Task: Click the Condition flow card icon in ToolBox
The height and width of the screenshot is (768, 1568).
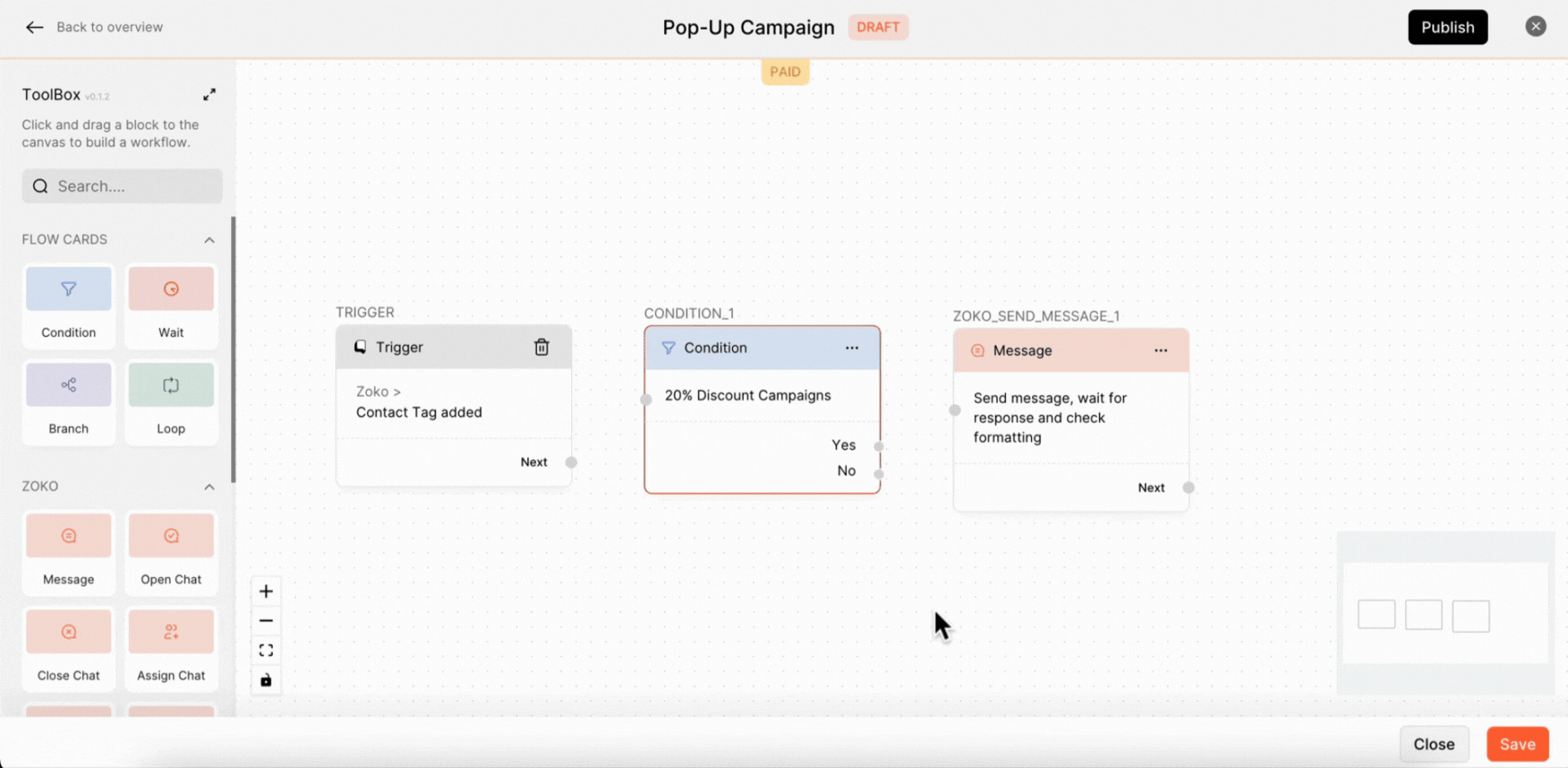Action: point(69,289)
